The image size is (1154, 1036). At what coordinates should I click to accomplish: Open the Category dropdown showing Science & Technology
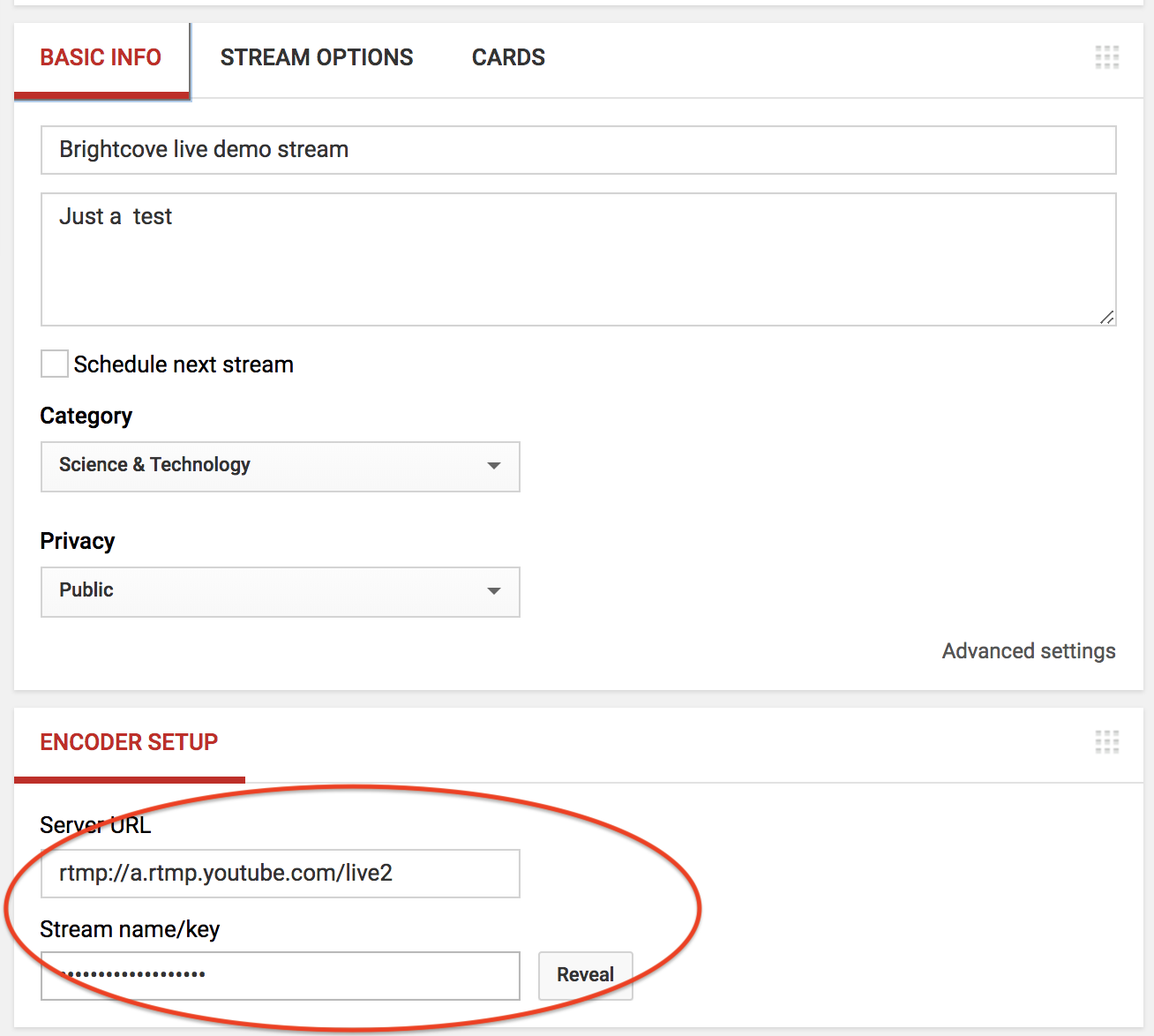(281, 467)
